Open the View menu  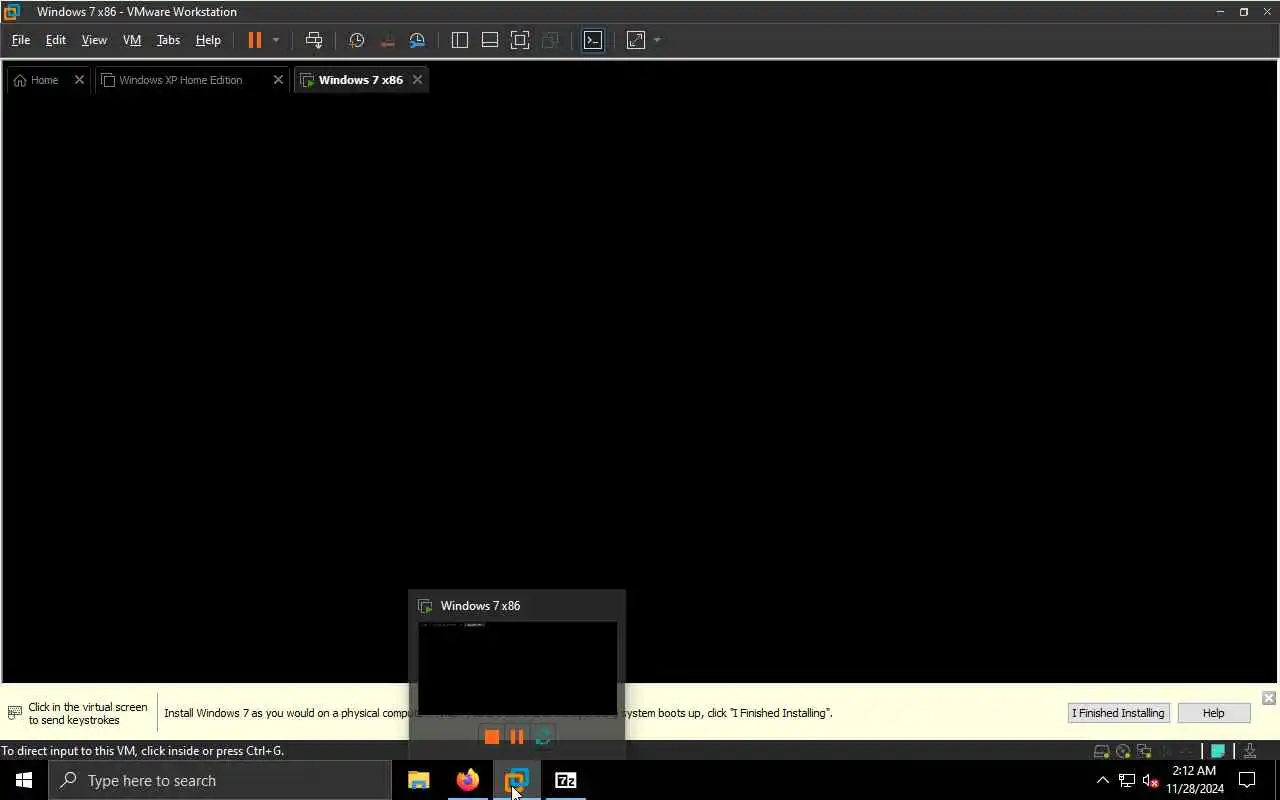94,40
